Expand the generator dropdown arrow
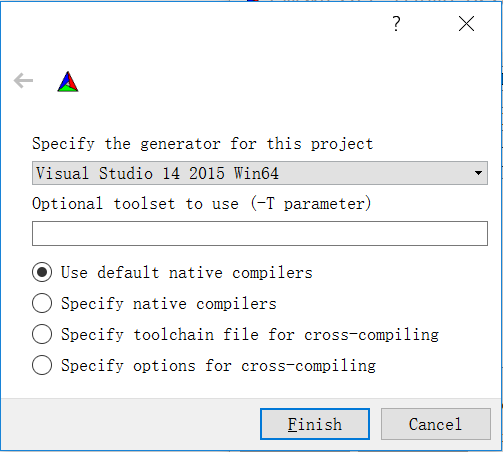The image size is (503, 452). point(478,173)
